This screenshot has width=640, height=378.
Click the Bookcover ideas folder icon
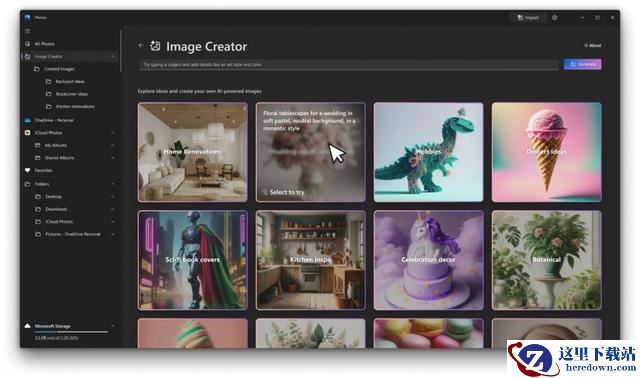click(48, 94)
